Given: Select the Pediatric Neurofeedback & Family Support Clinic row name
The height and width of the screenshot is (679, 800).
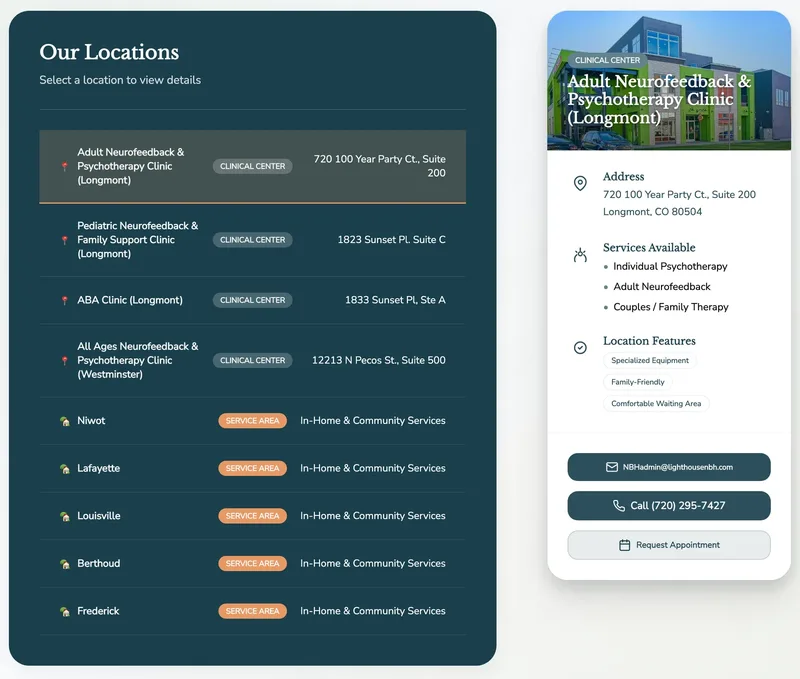Looking at the screenshot, I should [x=138, y=240].
